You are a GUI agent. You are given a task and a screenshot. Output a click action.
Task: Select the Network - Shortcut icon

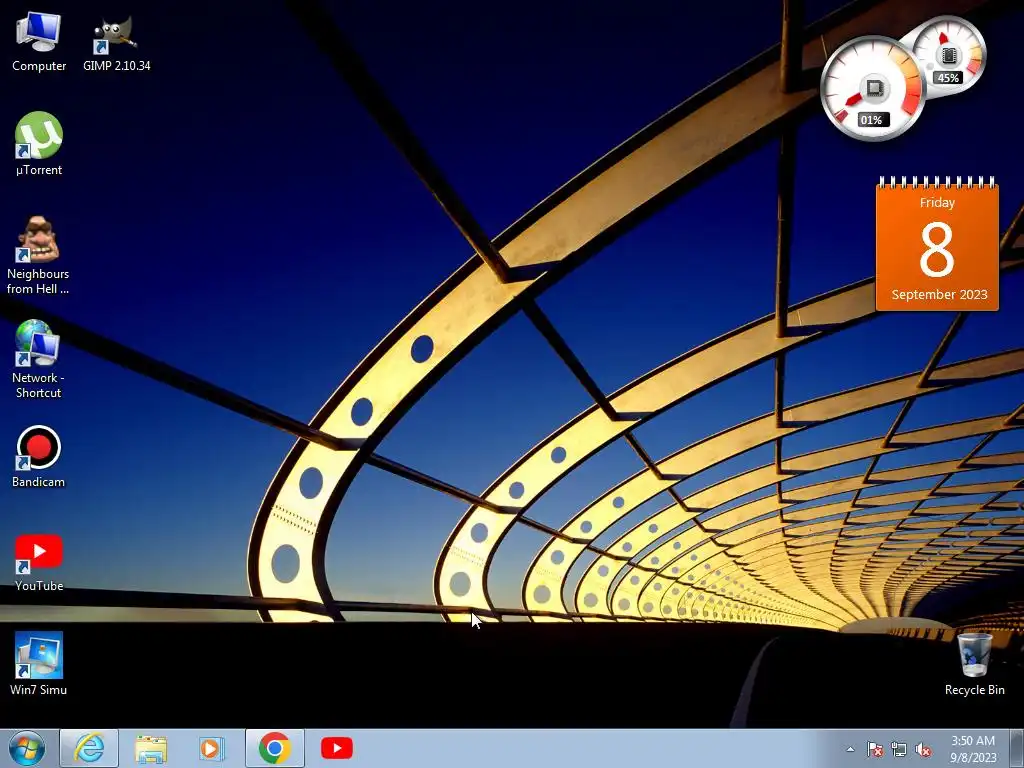38,359
